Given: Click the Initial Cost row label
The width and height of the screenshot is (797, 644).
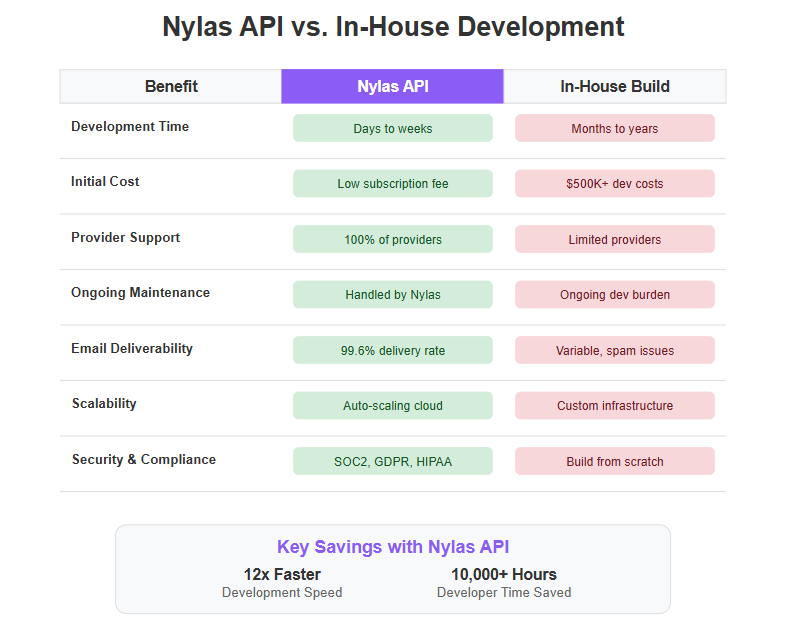Looking at the screenshot, I should coord(105,181).
